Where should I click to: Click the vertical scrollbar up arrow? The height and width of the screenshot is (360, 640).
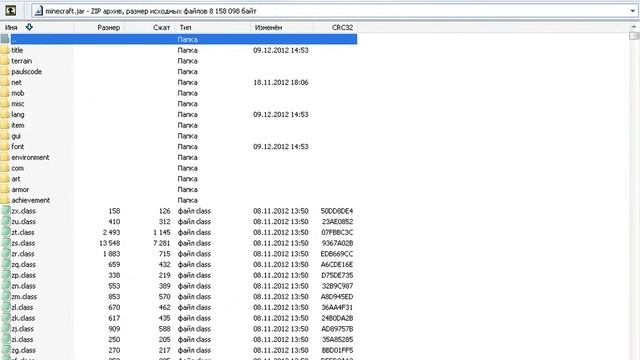pyautogui.click(x=634, y=27)
